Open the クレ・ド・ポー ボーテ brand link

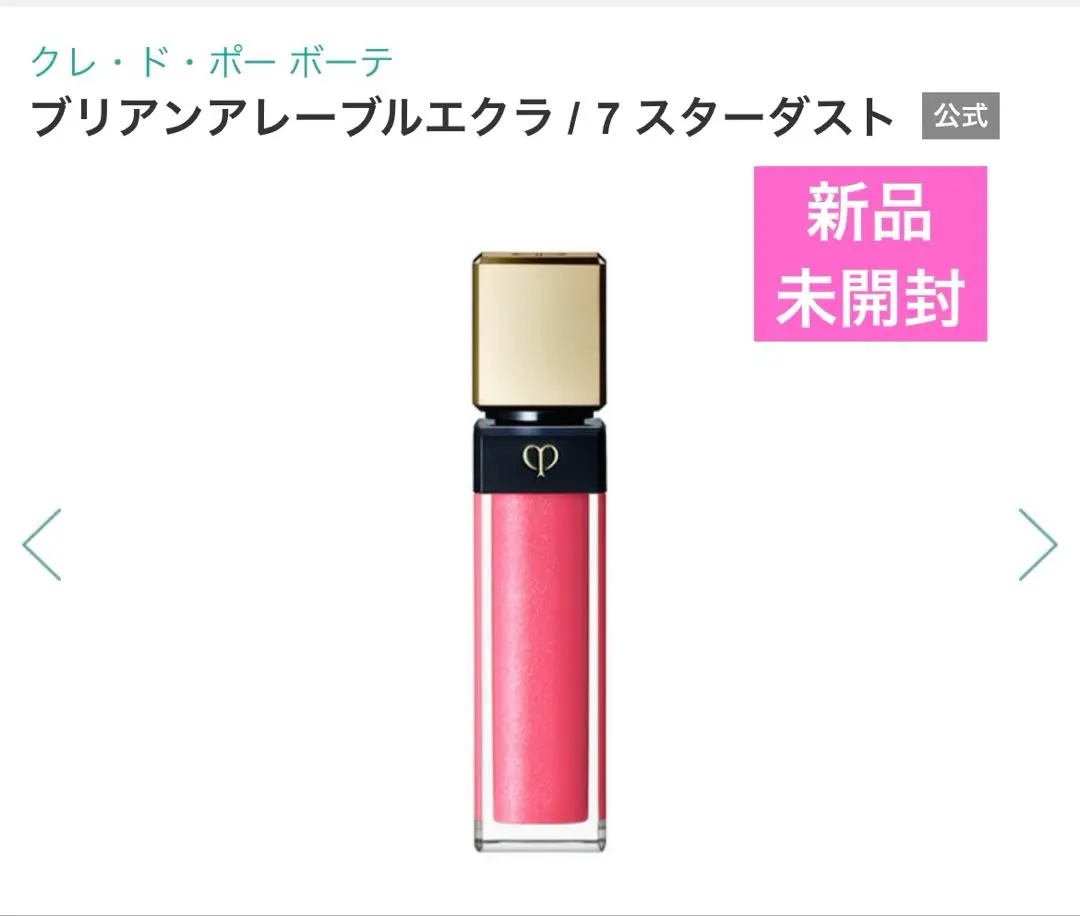click(x=212, y=62)
